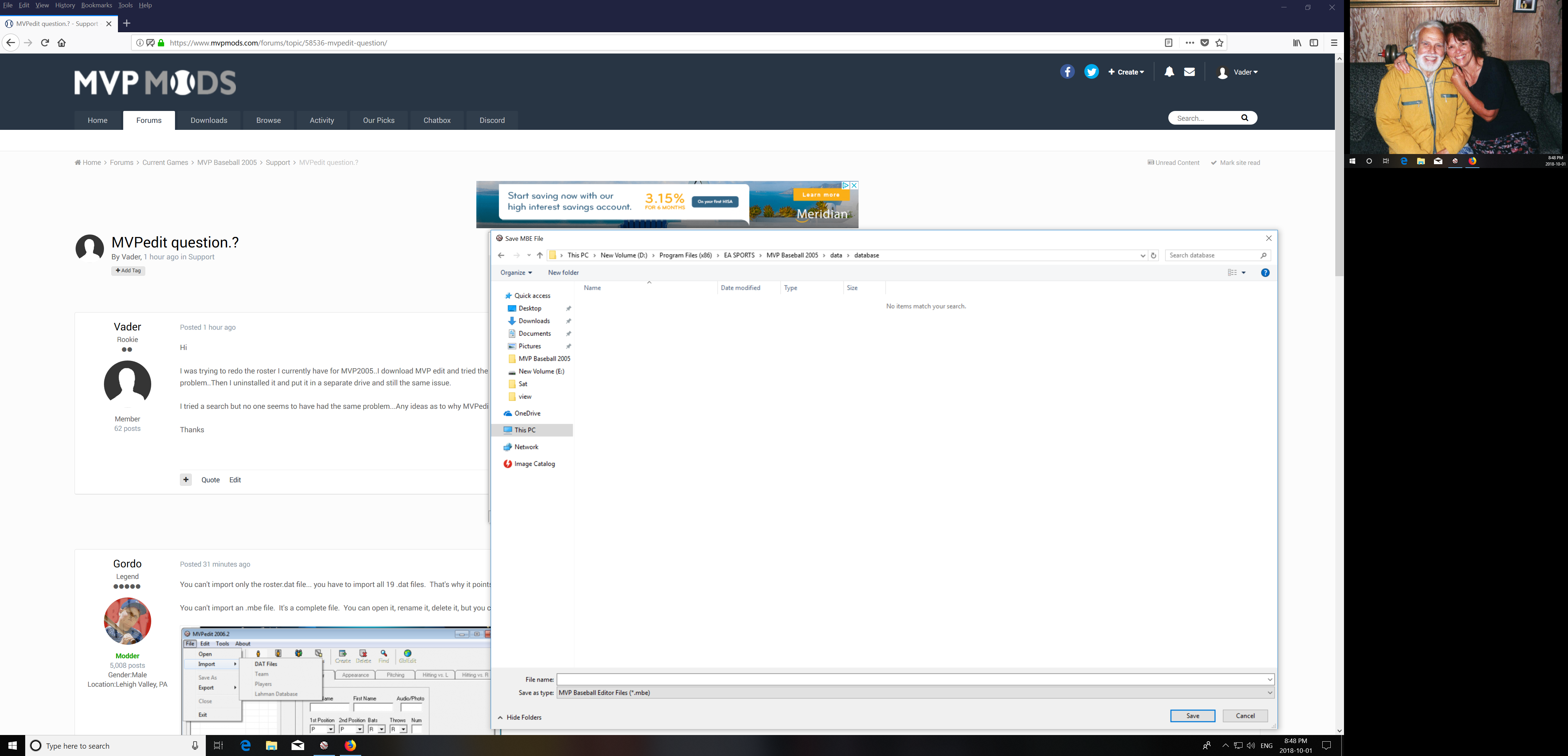Open Windows Start menu
Image resolution: width=1568 pixels, height=756 pixels.
click(x=12, y=745)
